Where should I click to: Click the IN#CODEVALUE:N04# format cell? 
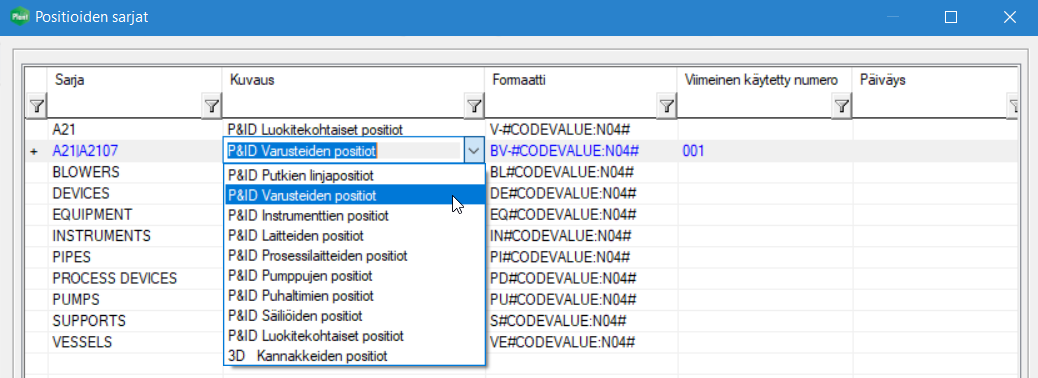point(581,236)
